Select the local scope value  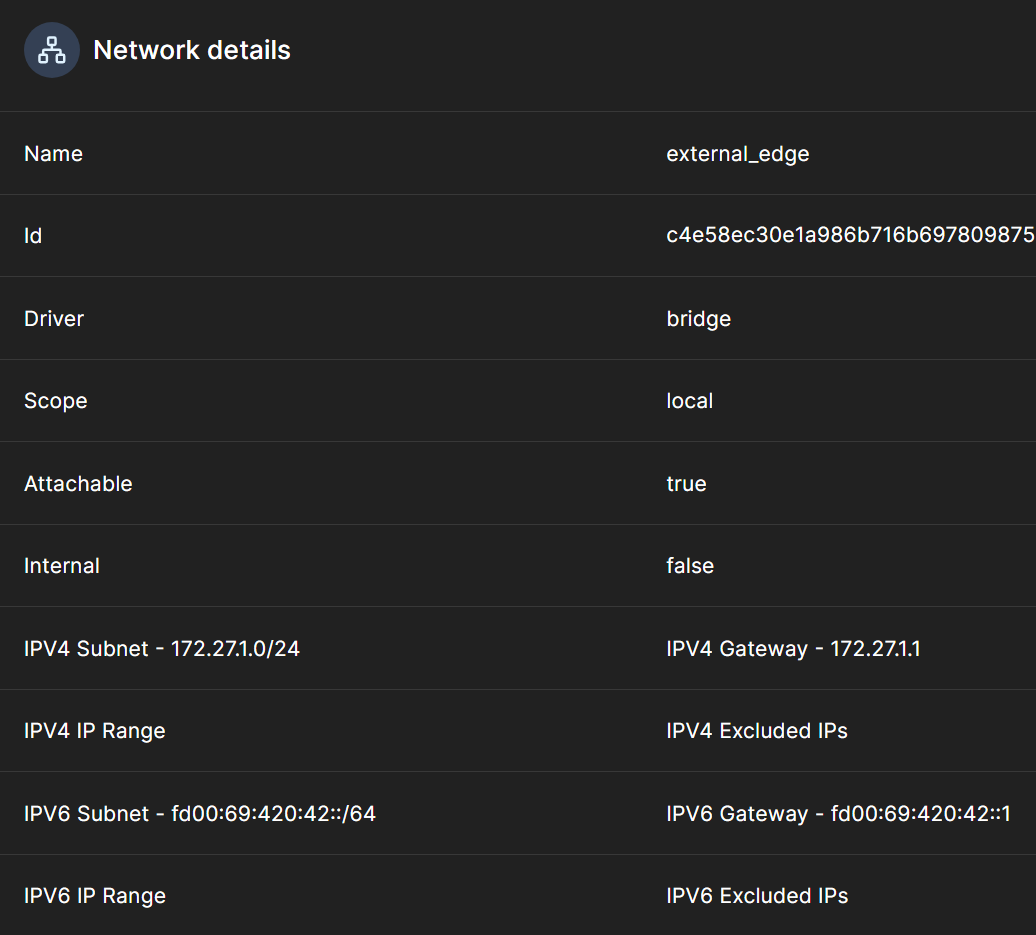coord(689,401)
